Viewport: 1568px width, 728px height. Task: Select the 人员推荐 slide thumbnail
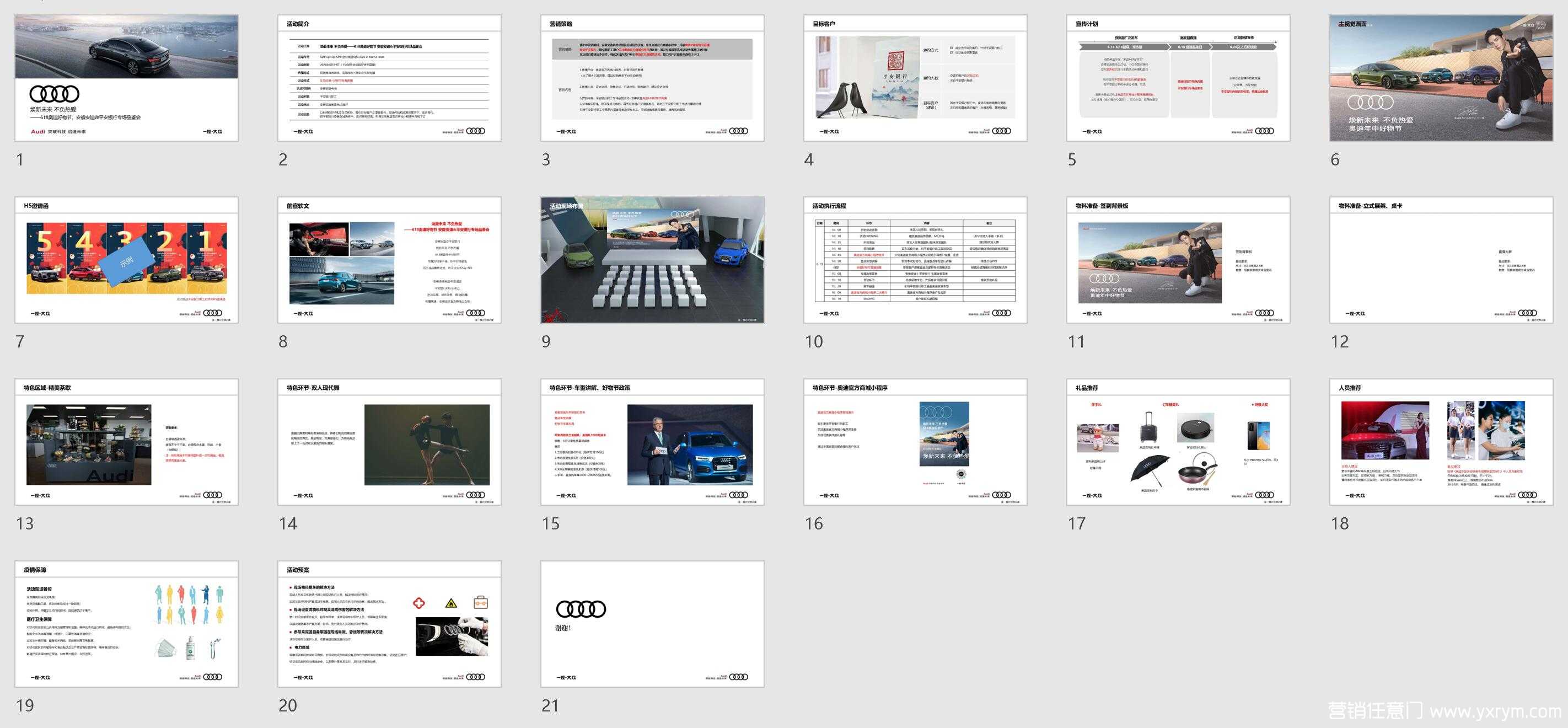click(1441, 442)
